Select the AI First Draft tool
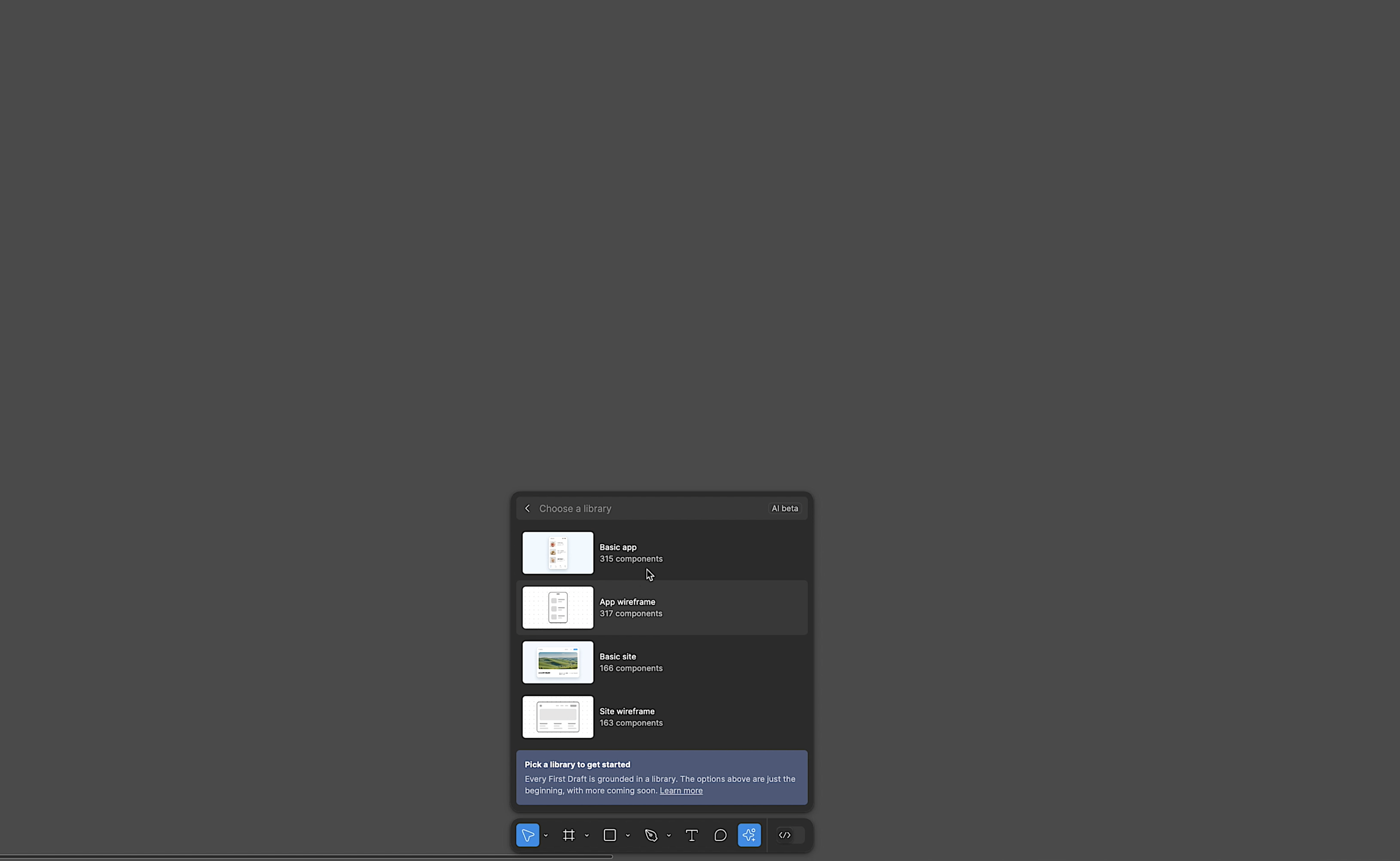Screen dimensions: 1400x861 750,835
